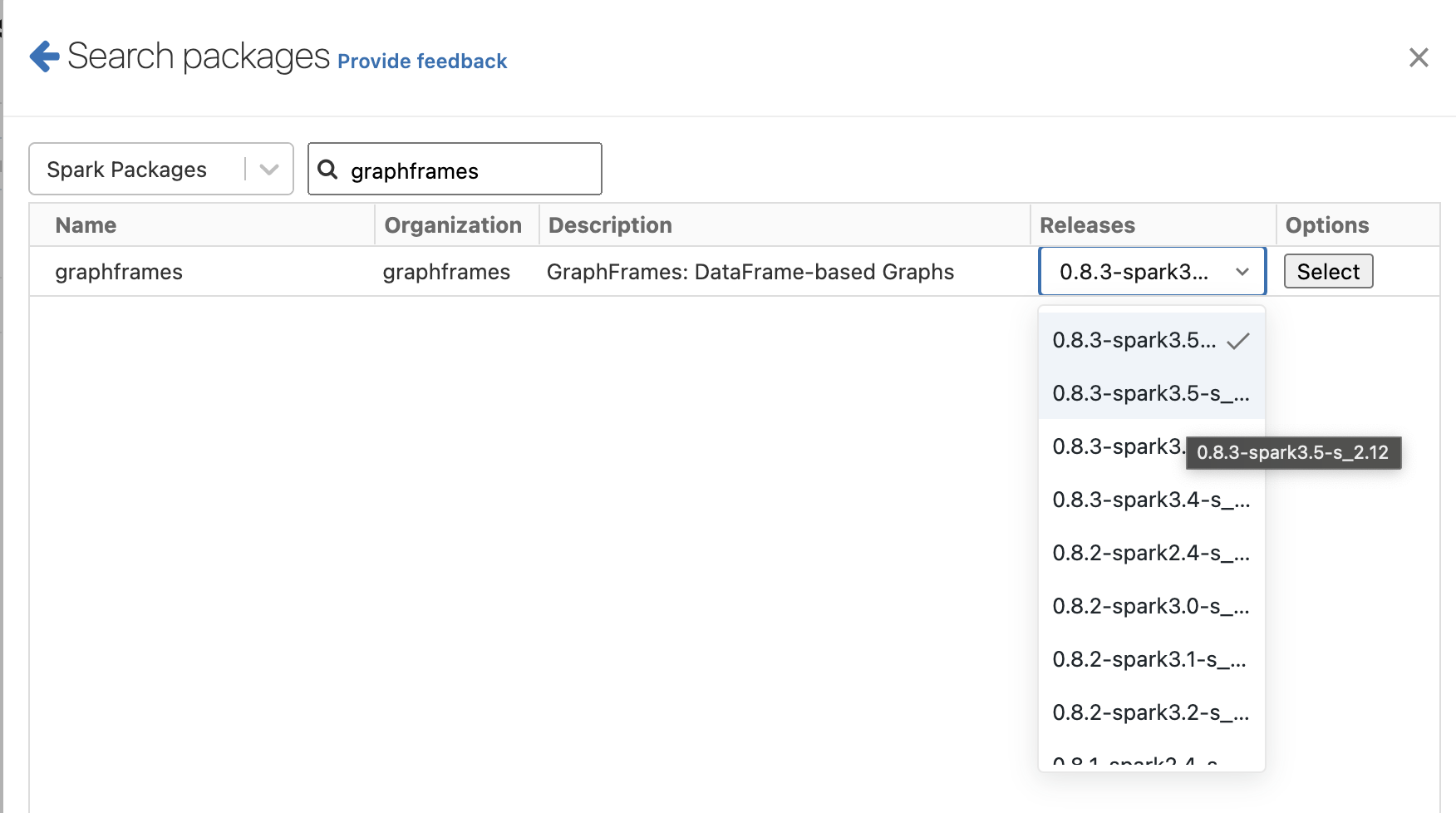Click the blue back arrow icon

click(44, 57)
